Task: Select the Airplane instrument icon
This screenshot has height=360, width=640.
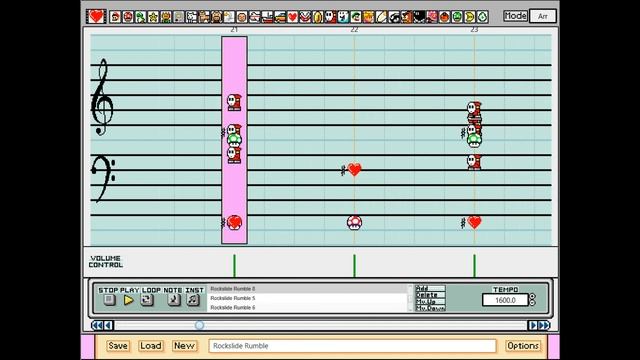Action: [255, 17]
